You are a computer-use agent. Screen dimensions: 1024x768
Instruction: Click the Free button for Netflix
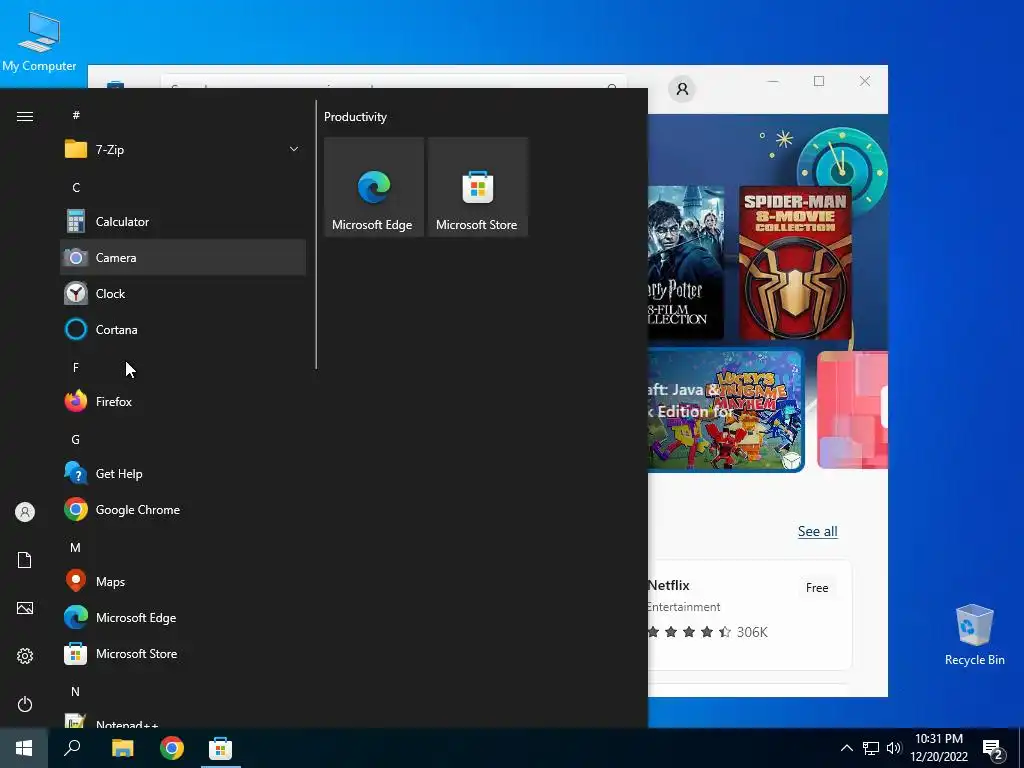816,587
